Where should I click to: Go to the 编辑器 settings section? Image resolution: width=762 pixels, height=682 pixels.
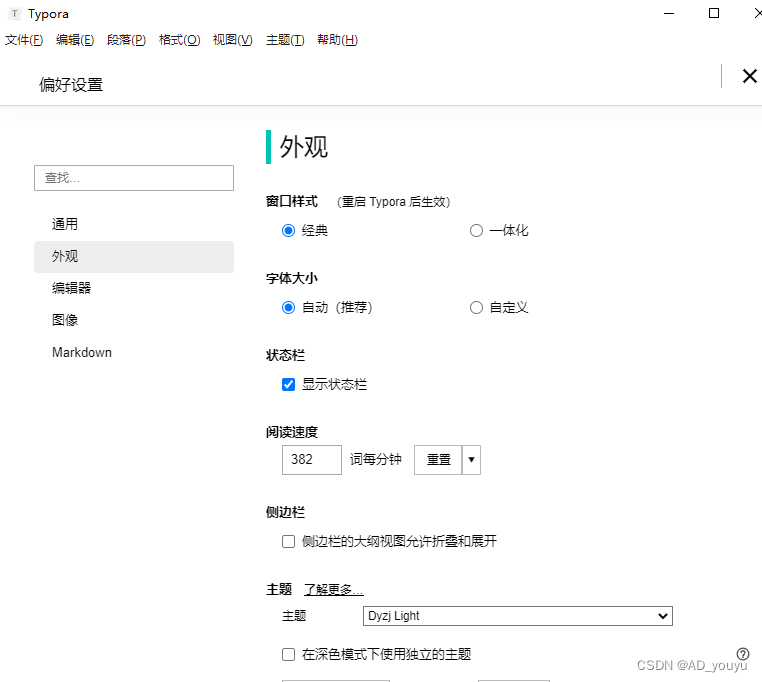click(134, 288)
